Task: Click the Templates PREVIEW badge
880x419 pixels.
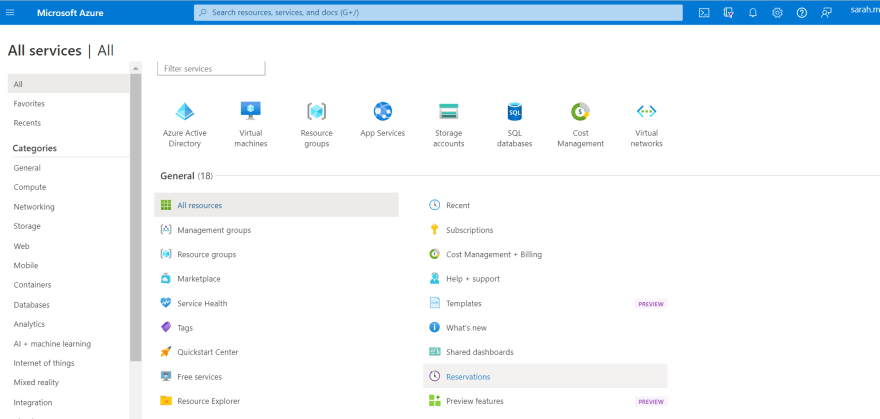Action: [651, 304]
